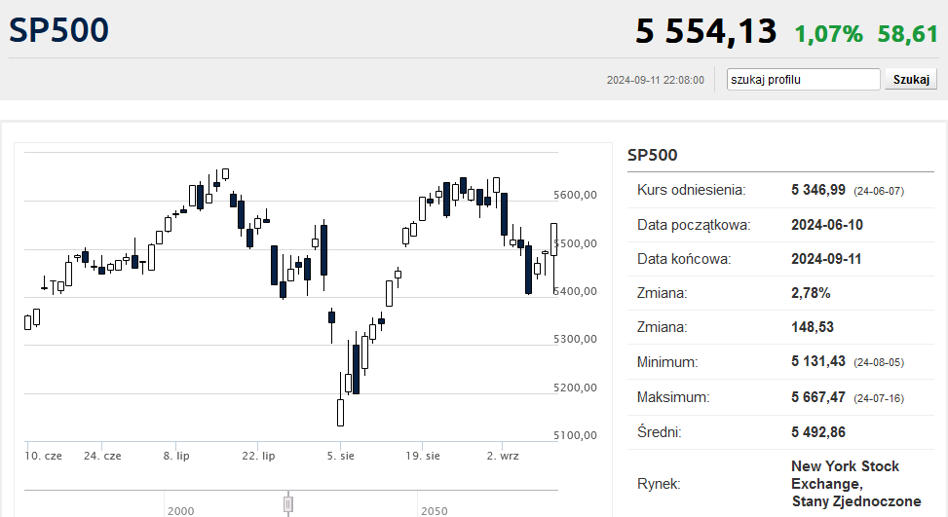
Task: Click the green 1,07% change in header
Action: 828,34
